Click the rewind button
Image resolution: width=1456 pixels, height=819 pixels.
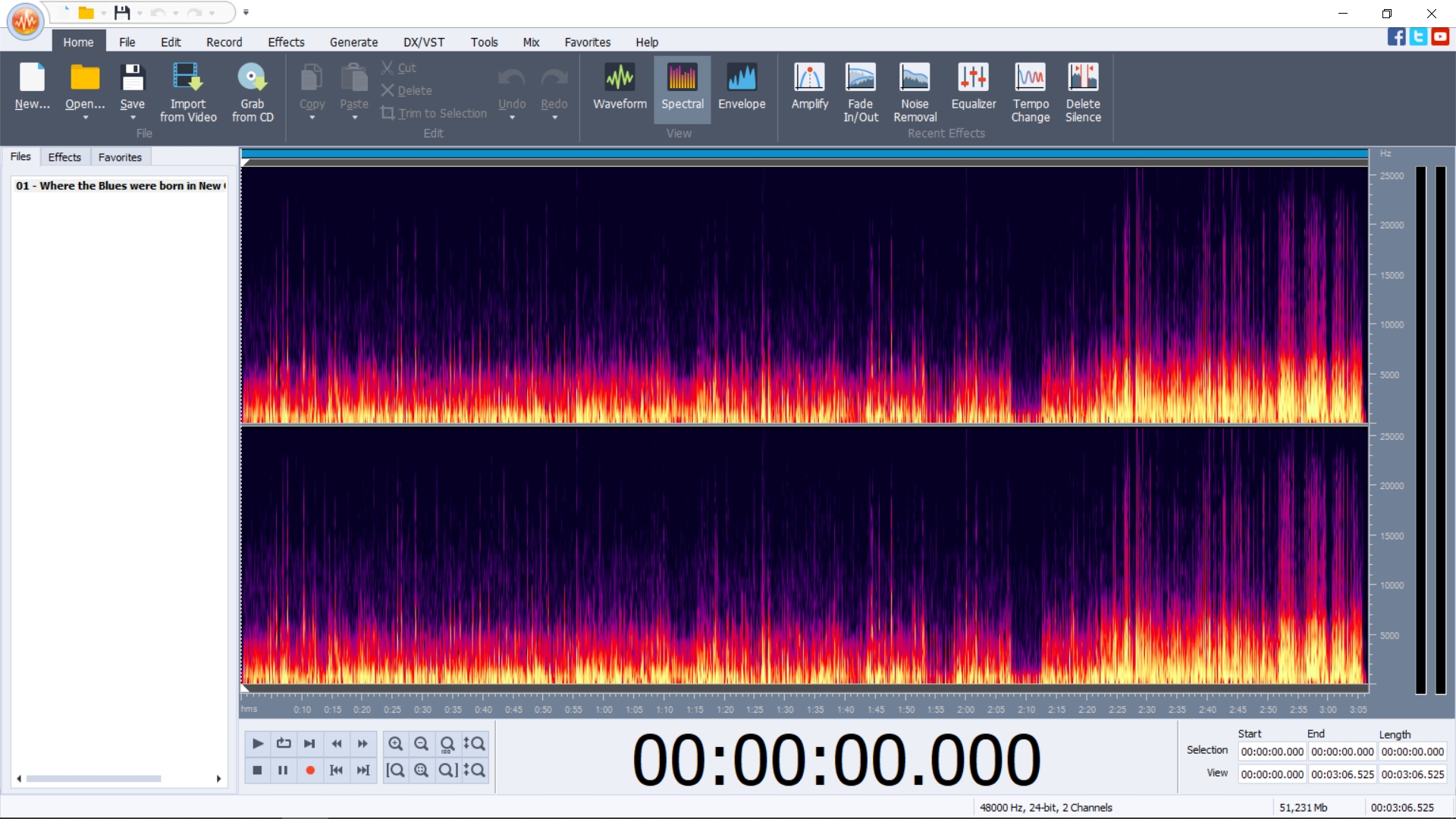[337, 743]
